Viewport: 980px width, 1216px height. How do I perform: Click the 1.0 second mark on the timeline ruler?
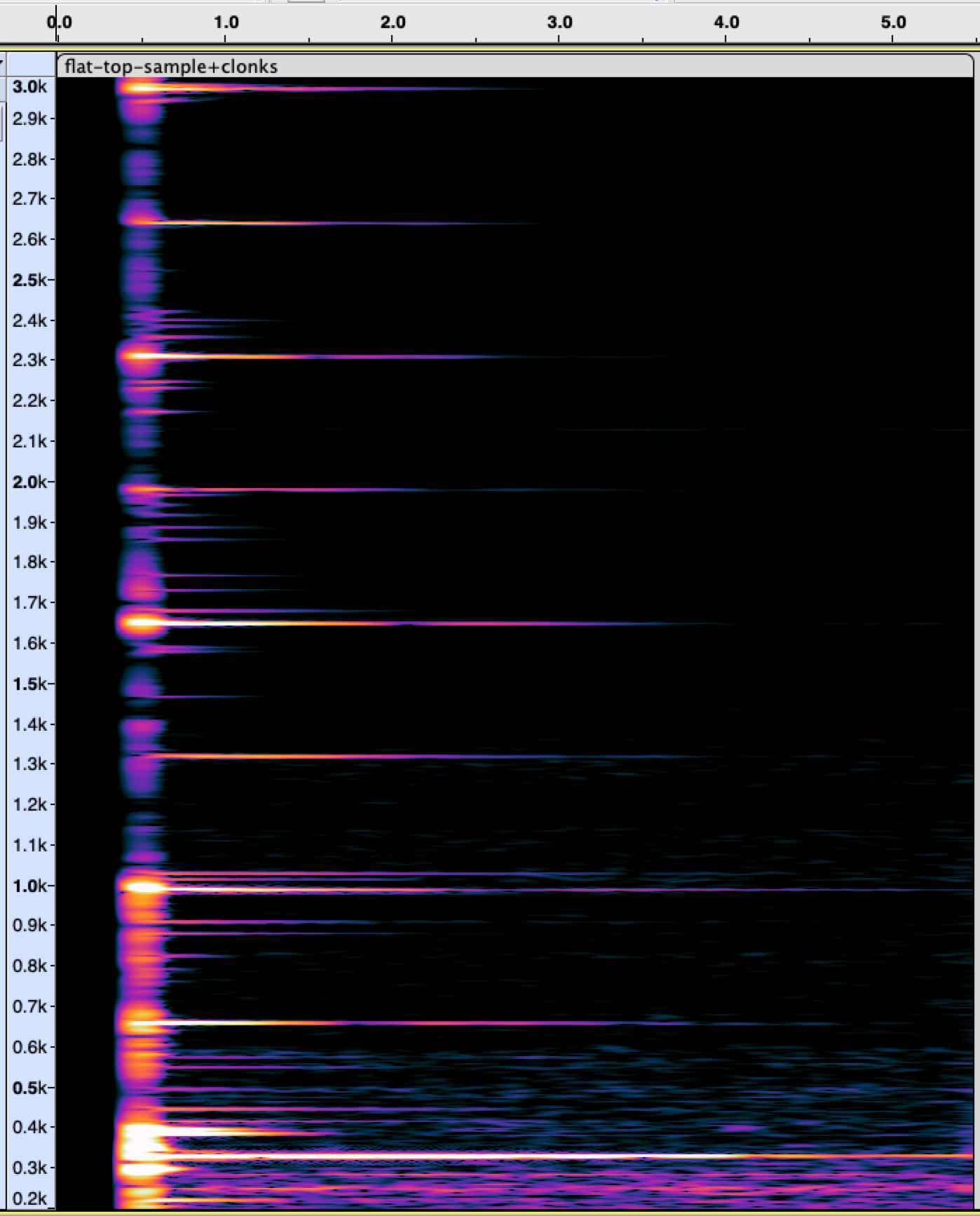[x=226, y=22]
